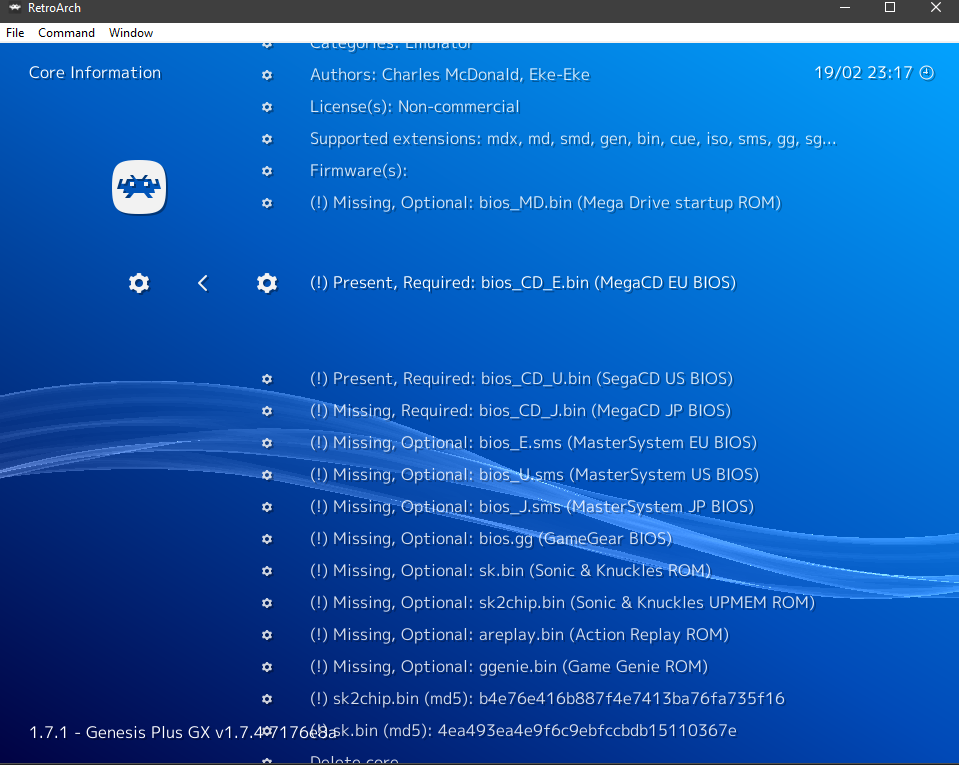
Task: Select the Firmware(s): entry
Action: pyautogui.click(x=358, y=171)
